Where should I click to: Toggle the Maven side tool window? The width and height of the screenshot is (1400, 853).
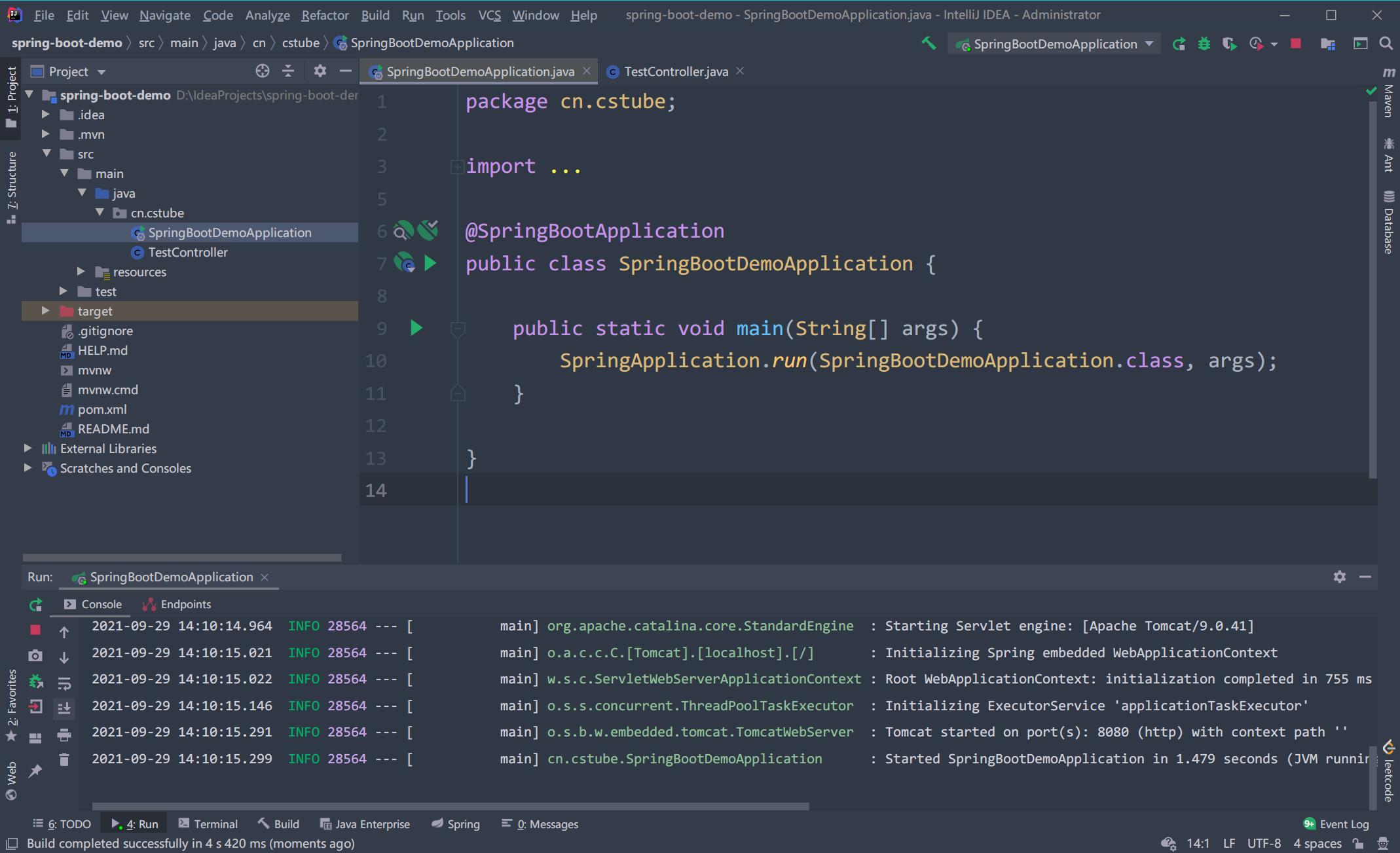pyautogui.click(x=1389, y=93)
